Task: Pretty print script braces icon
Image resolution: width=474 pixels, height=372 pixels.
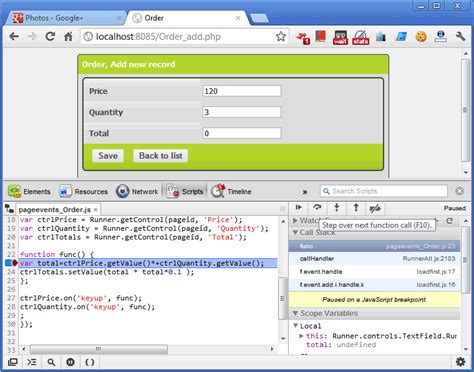Action: tap(90, 362)
